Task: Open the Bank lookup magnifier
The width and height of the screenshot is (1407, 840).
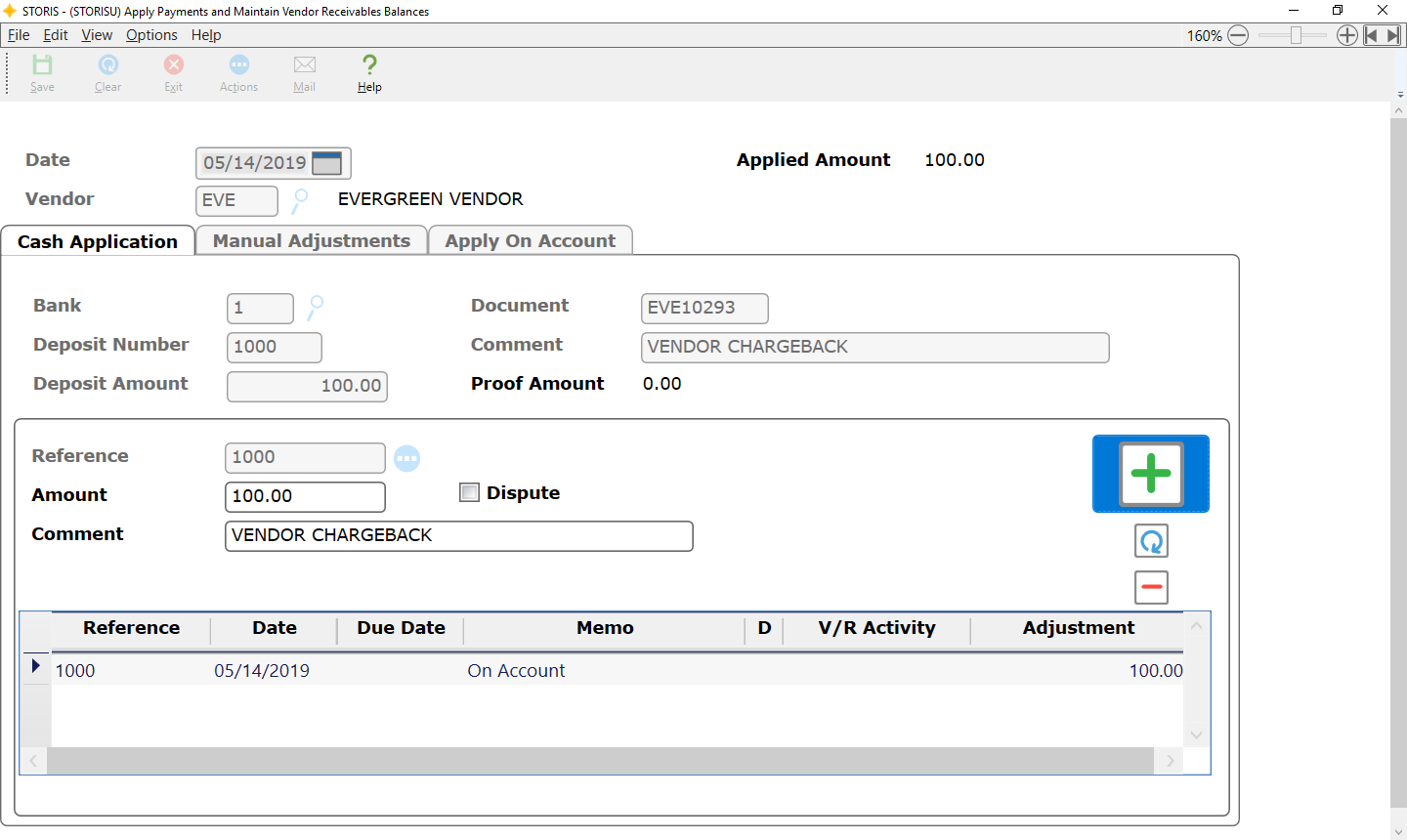Action: click(315, 308)
